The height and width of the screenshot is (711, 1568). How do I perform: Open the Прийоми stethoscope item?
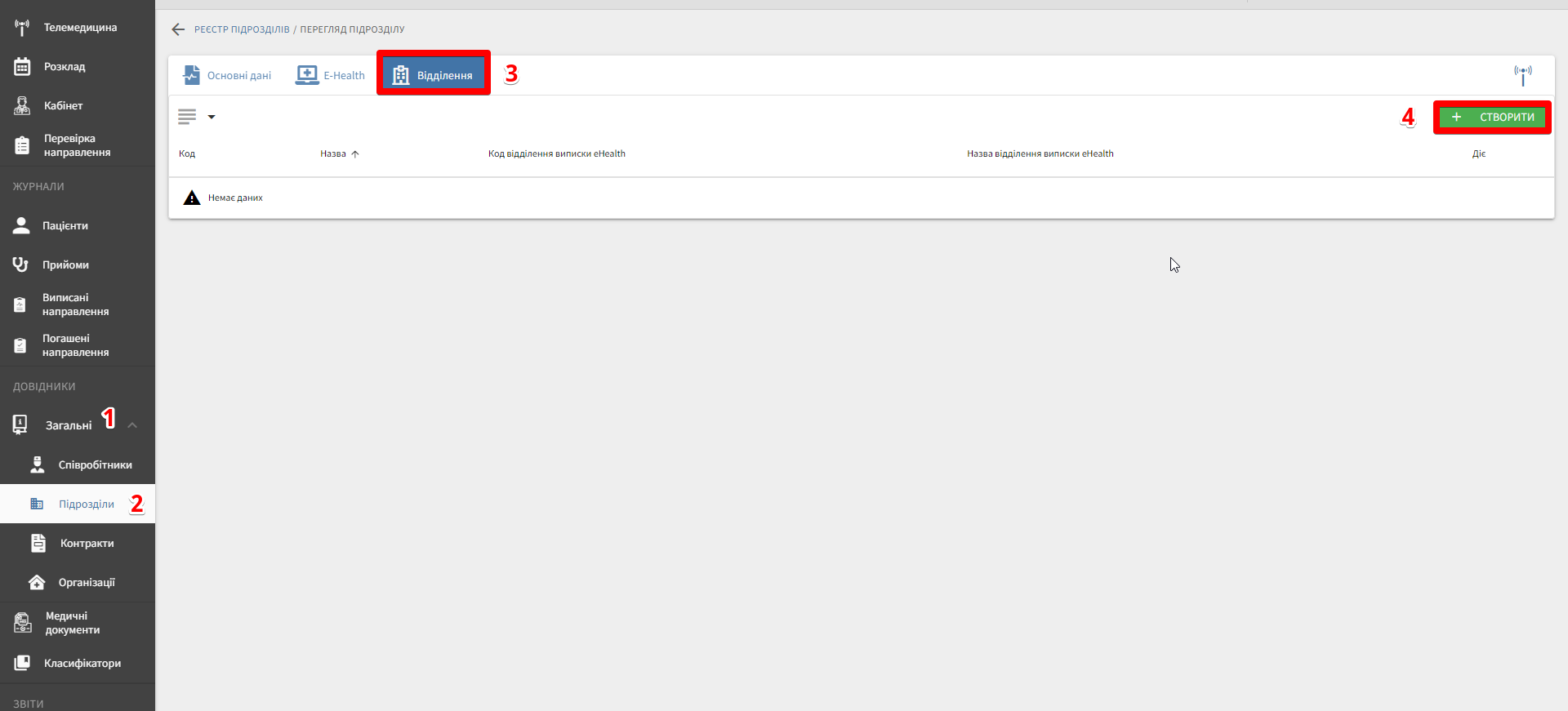65,265
